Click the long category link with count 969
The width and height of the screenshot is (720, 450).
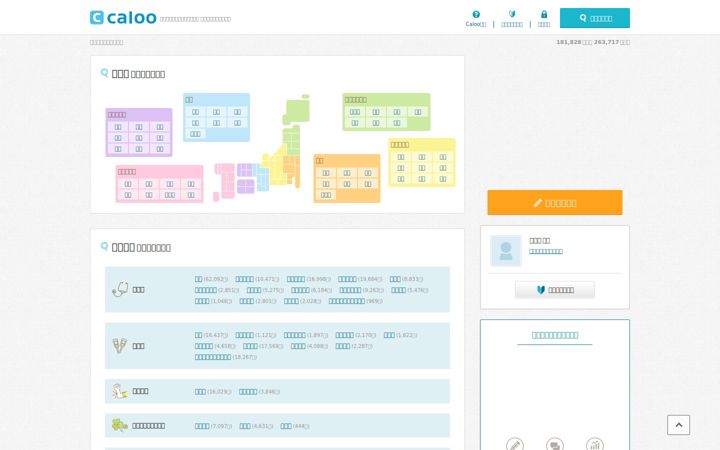347,301
